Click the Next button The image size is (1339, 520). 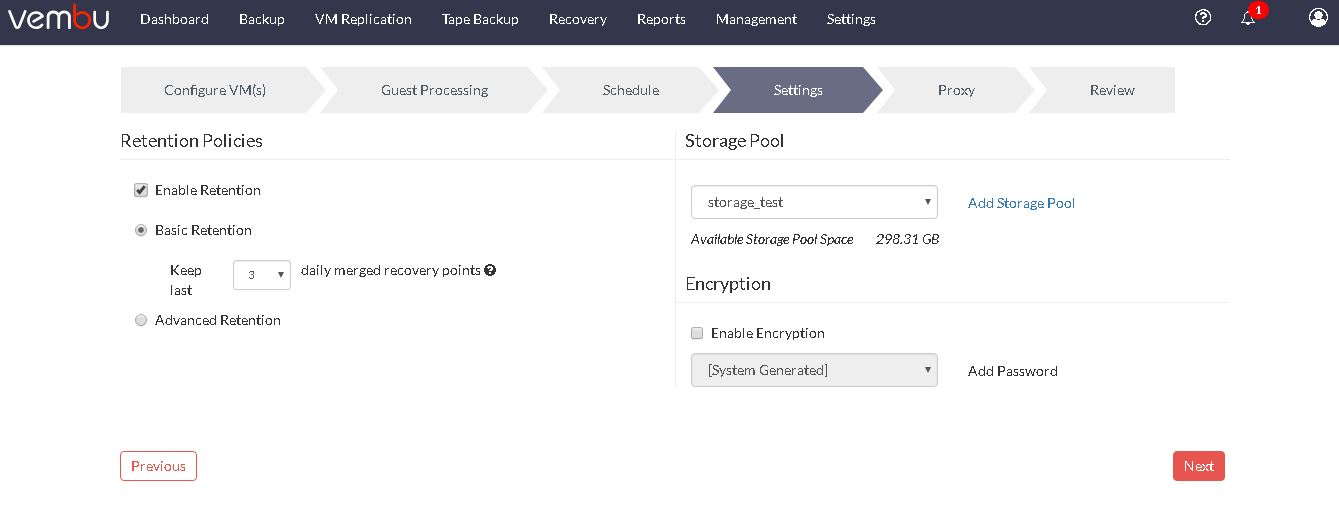coord(1199,466)
